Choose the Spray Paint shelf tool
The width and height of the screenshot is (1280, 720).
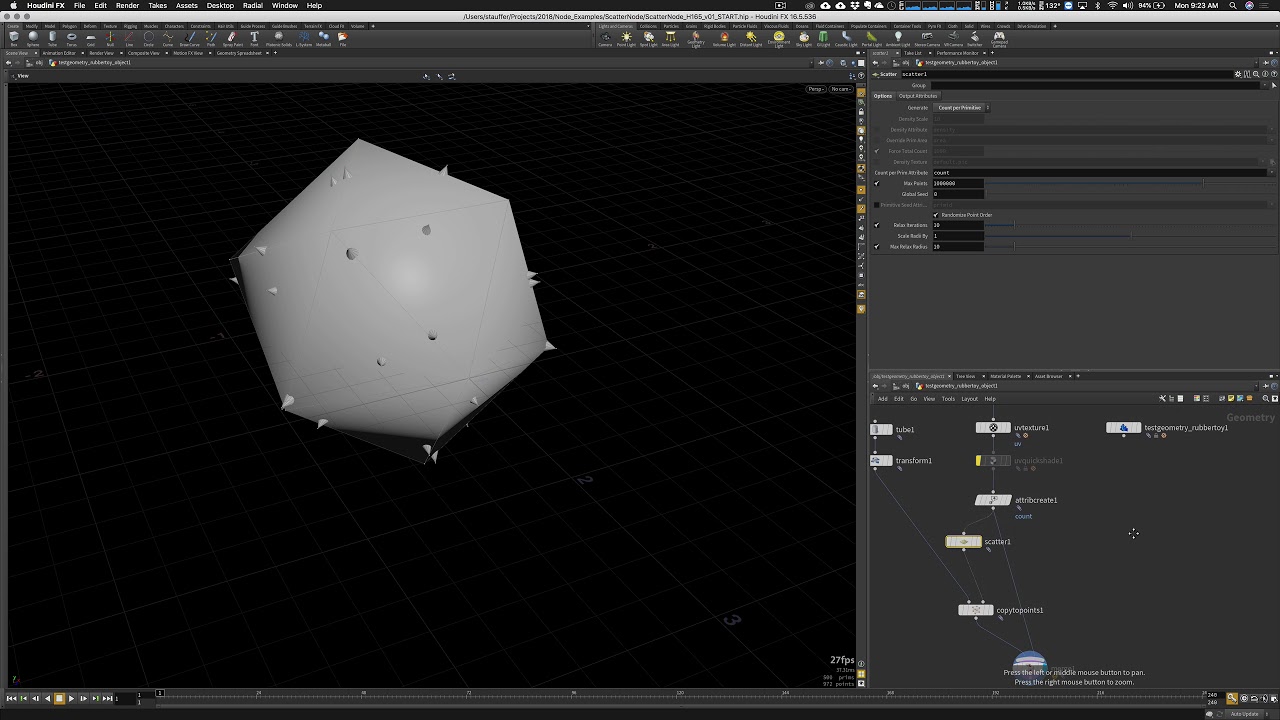point(232,38)
